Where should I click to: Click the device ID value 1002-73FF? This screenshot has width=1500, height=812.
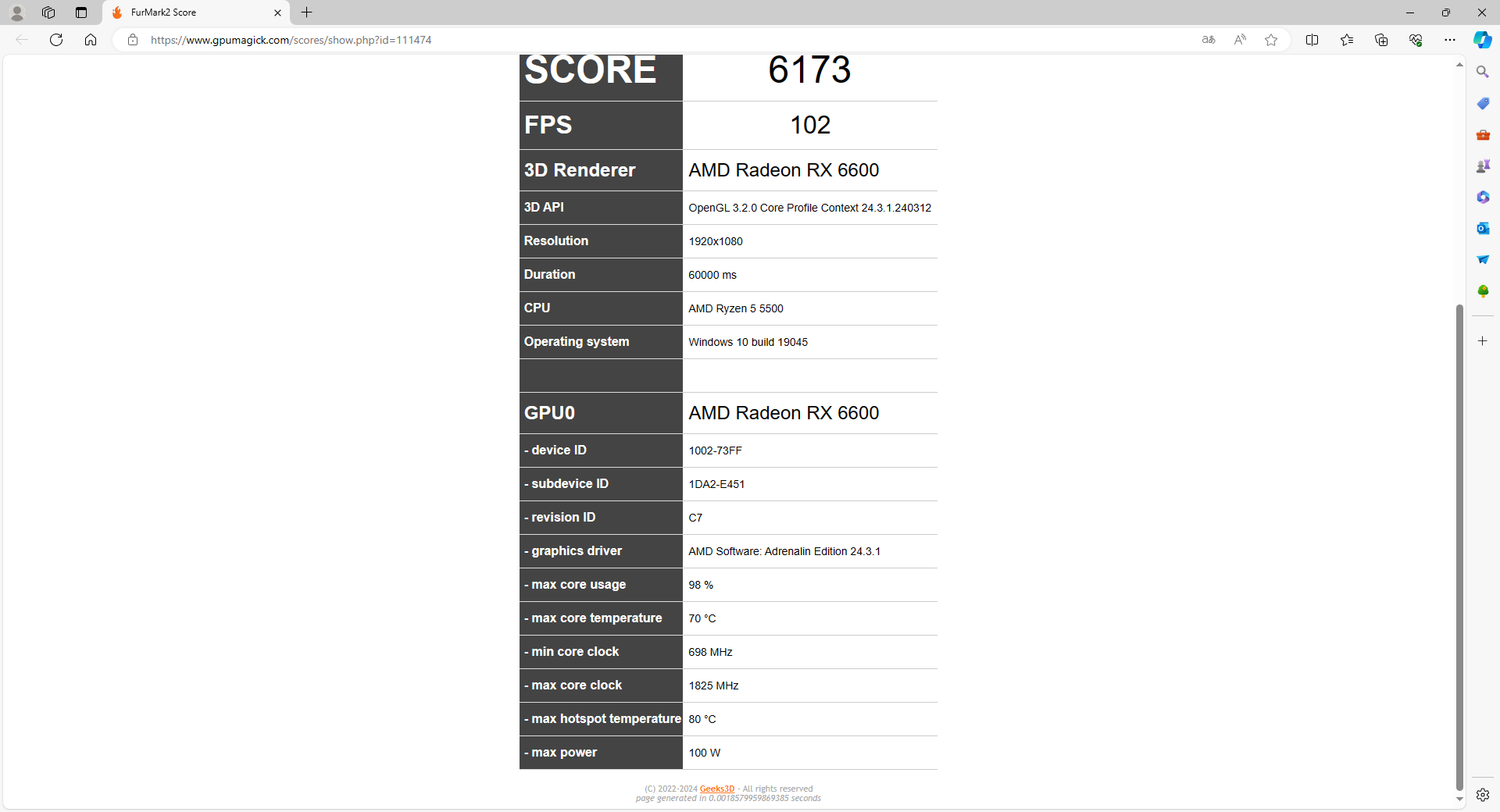coord(716,451)
